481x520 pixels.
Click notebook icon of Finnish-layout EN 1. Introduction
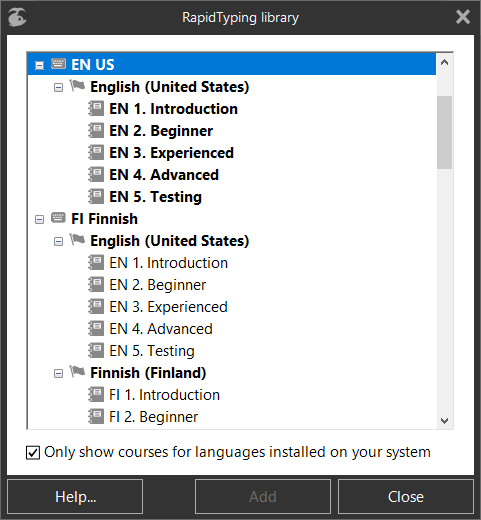pyautogui.click(x=96, y=263)
